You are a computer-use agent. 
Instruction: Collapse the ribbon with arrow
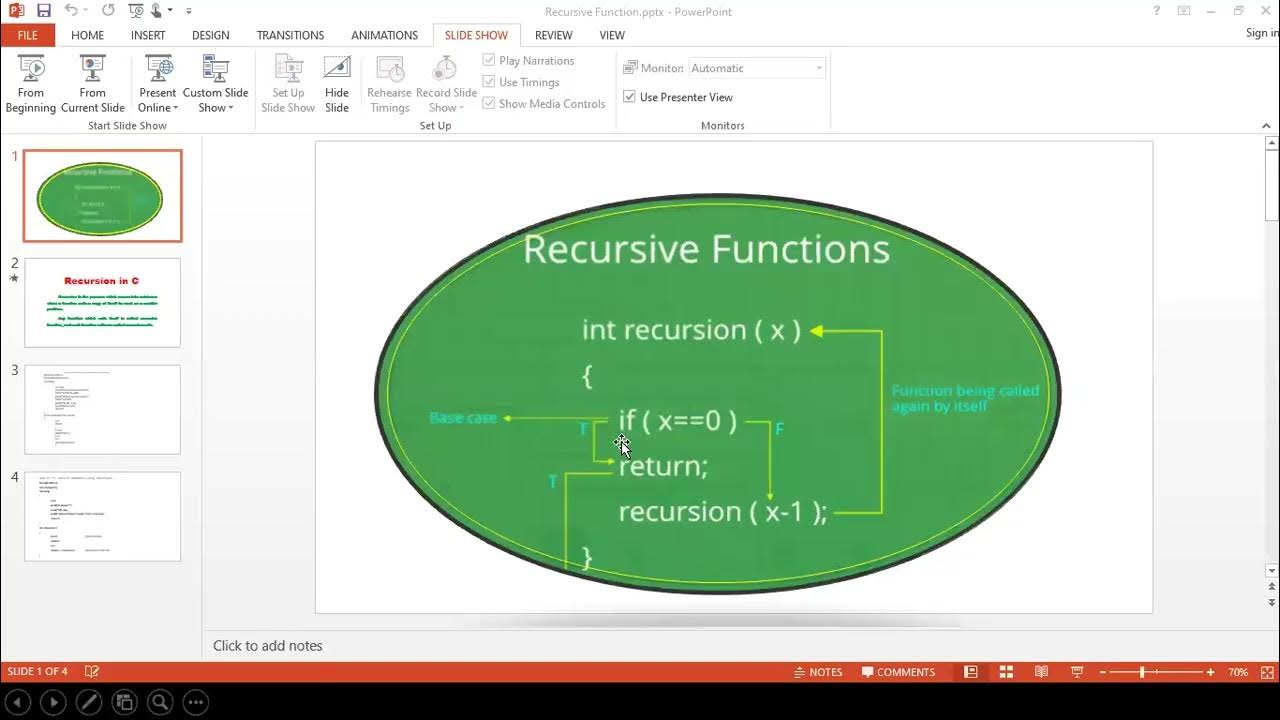[x=1266, y=126]
